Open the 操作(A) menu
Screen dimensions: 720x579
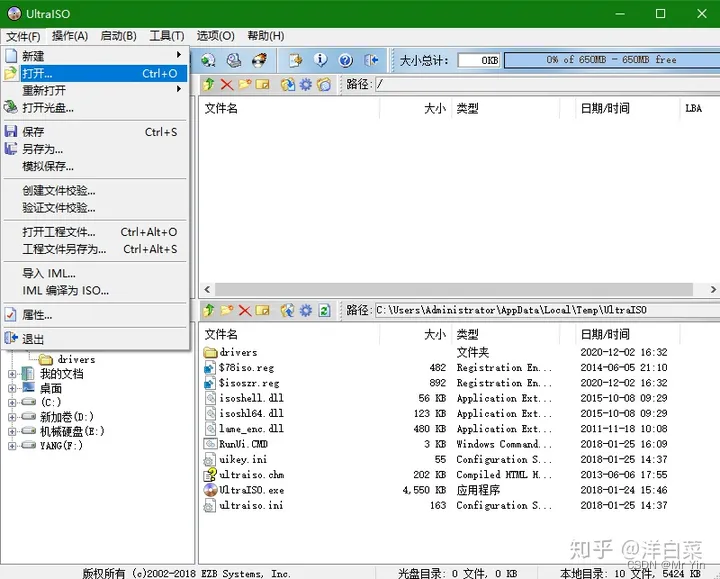tap(70, 36)
